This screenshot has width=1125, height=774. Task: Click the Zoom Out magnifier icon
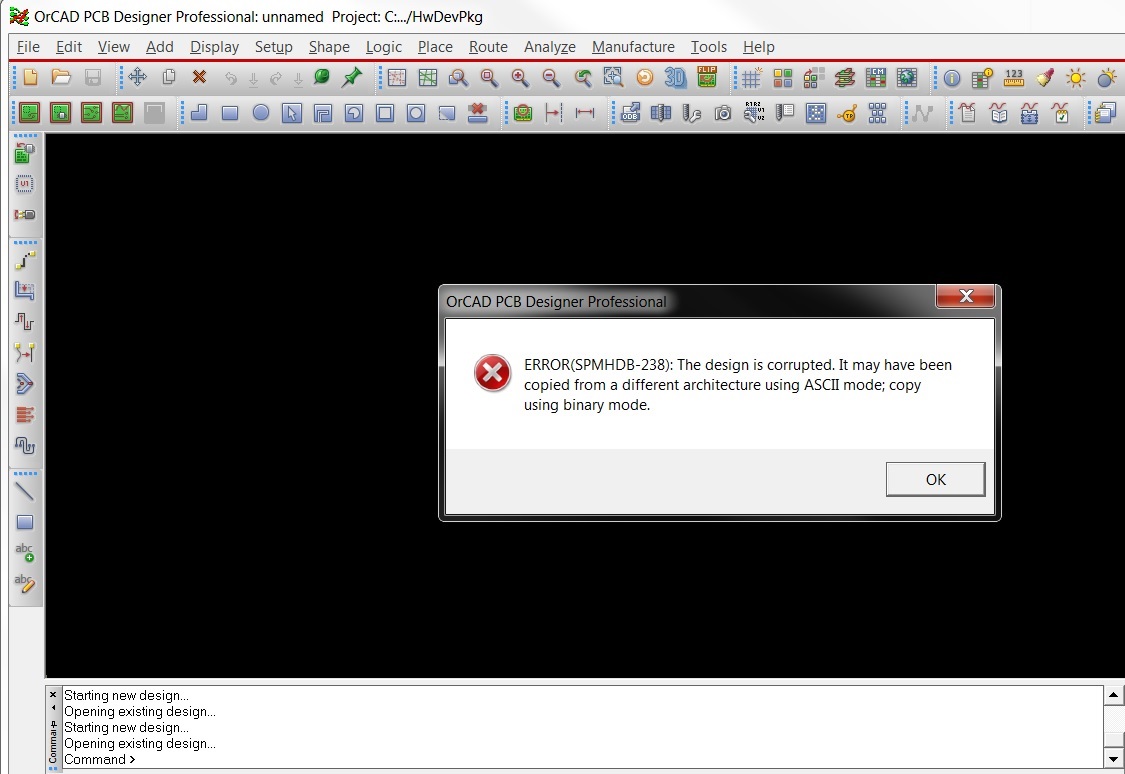click(x=551, y=77)
